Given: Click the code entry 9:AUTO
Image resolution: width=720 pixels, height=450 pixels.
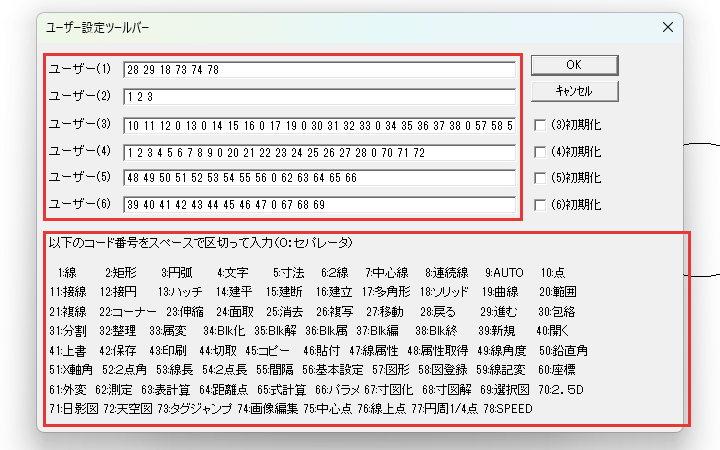Looking at the screenshot, I should 504,273.
